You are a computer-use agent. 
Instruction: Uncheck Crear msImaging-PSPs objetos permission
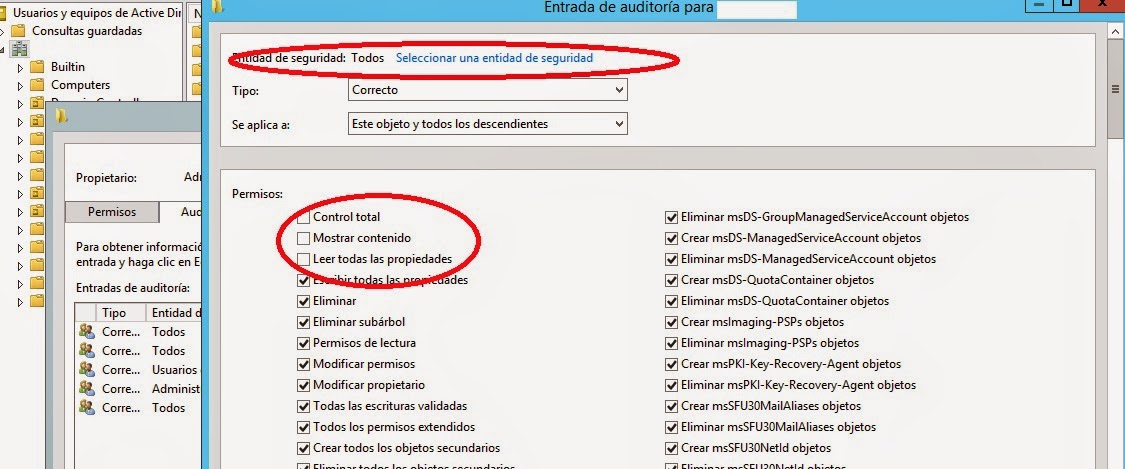point(672,322)
